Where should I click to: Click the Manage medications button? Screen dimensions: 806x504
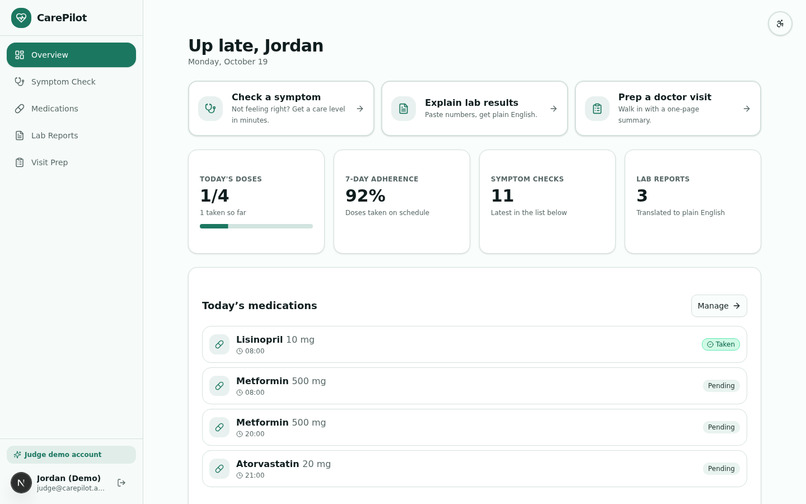point(719,306)
